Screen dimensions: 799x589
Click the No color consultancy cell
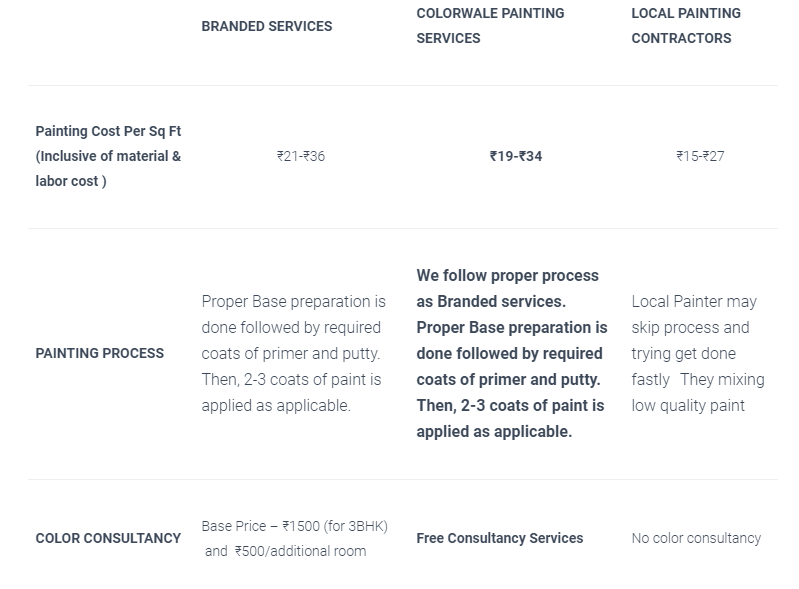coord(696,538)
